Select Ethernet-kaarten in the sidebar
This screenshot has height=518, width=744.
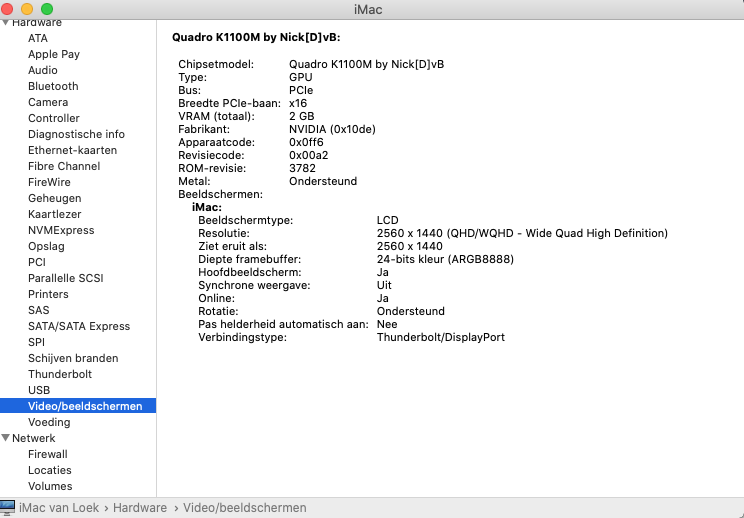[x=72, y=150]
